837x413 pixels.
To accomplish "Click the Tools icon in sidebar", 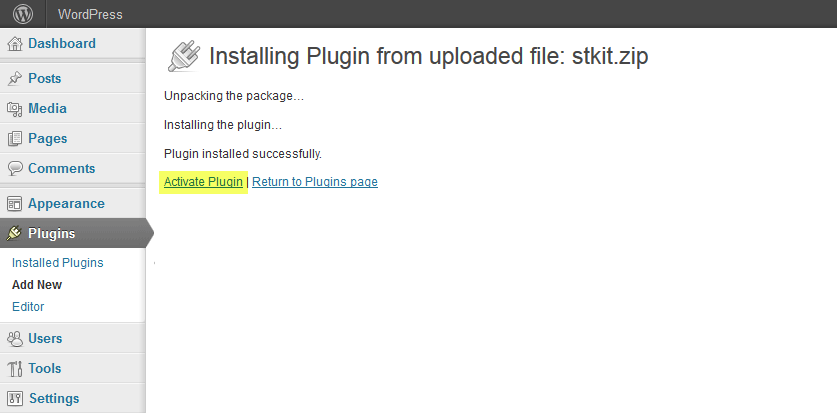I will (15, 369).
